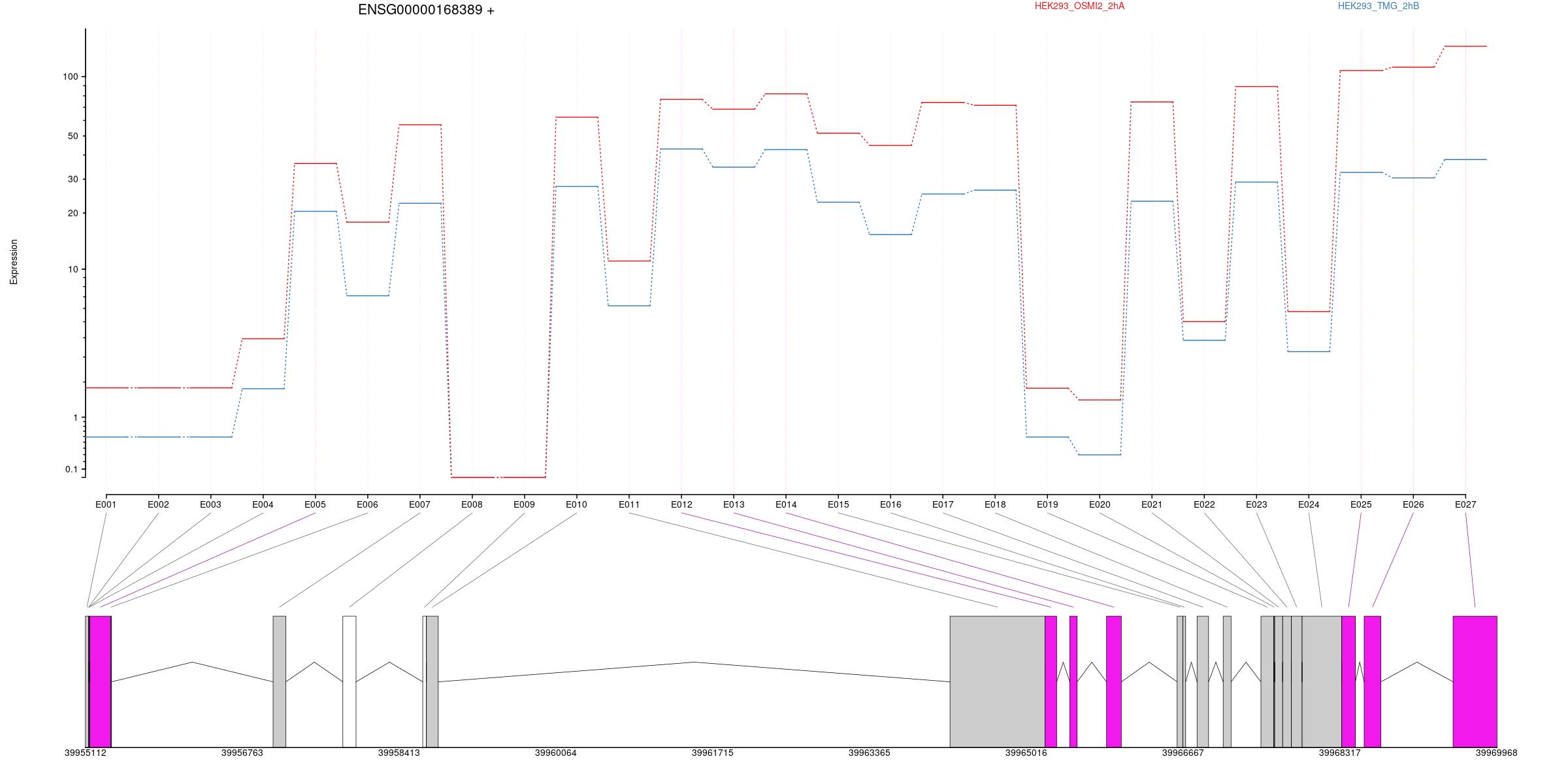
Task: Click the blue line segment above E027
Action: click(1465, 159)
